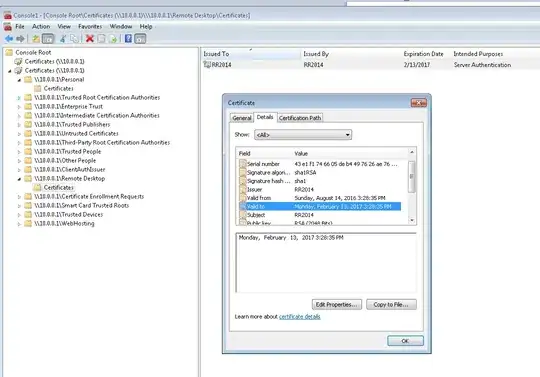Image resolution: width=540 pixels, height=377 pixels.
Task: Click the Edit Properties button
Action: [337, 304]
